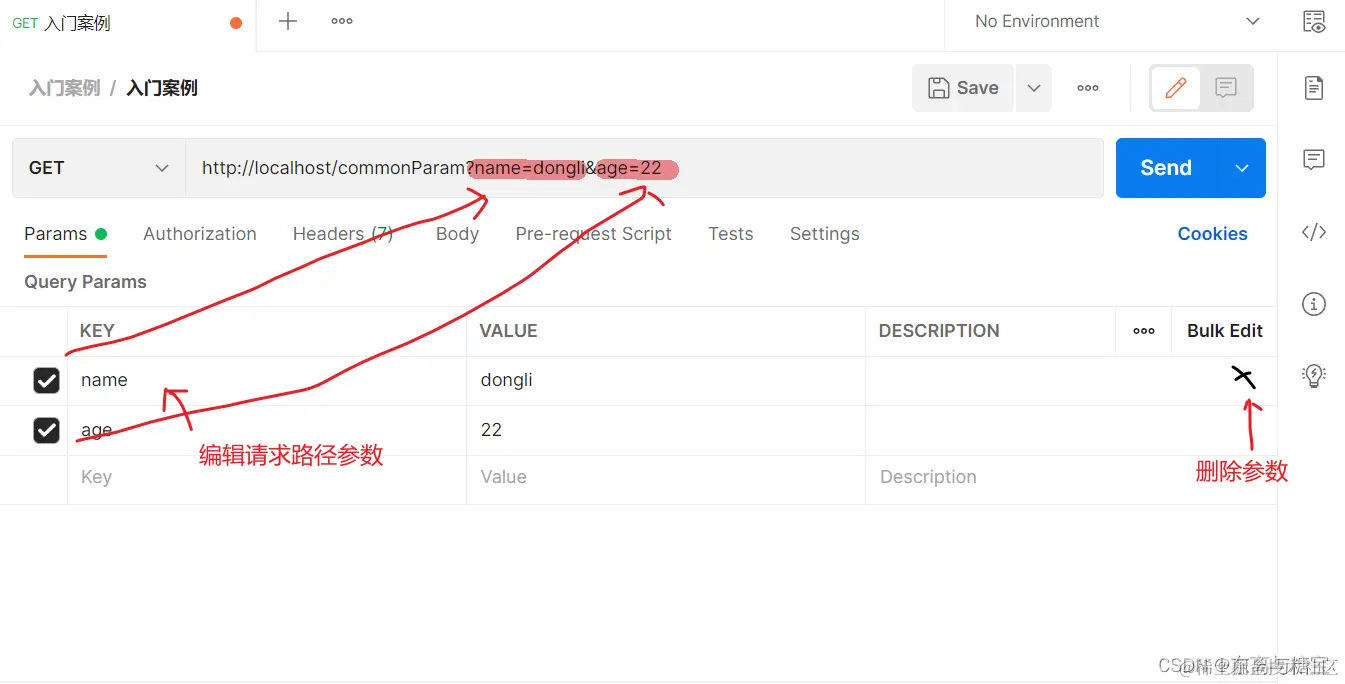
Task: Open the Settings tab
Action: click(x=824, y=234)
